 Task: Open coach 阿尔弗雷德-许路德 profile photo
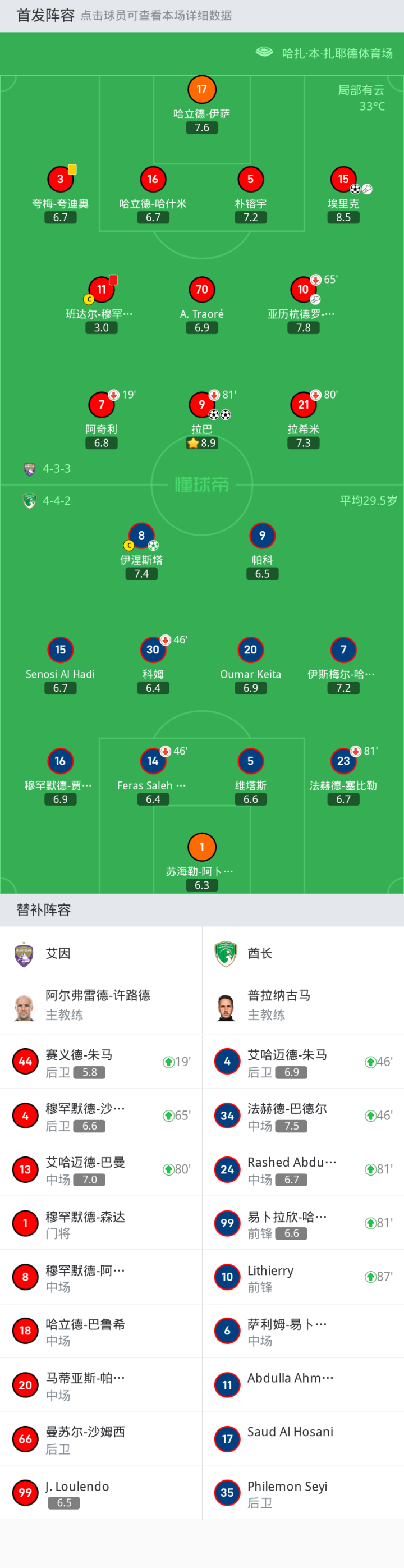tap(24, 1007)
